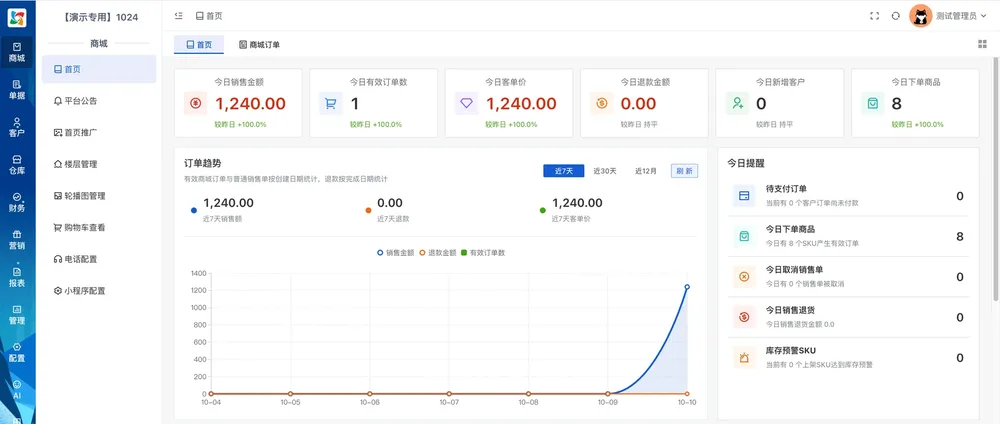Toggle 有效订单数 series in chart legend
The height and width of the screenshot is (424, 1000).
click(x=483, y=252)
